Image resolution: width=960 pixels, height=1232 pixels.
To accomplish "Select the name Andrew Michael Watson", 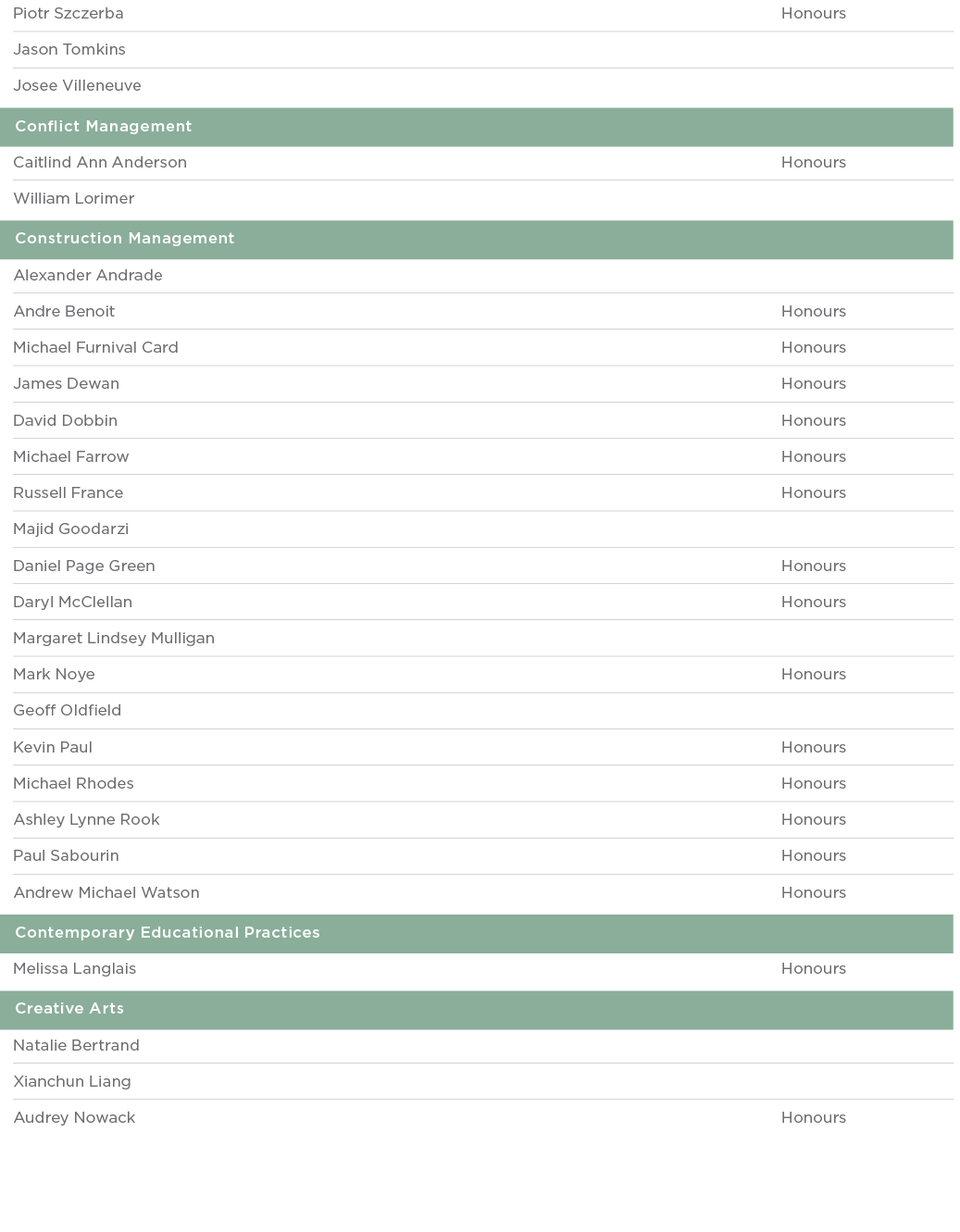I will point(106,893).
